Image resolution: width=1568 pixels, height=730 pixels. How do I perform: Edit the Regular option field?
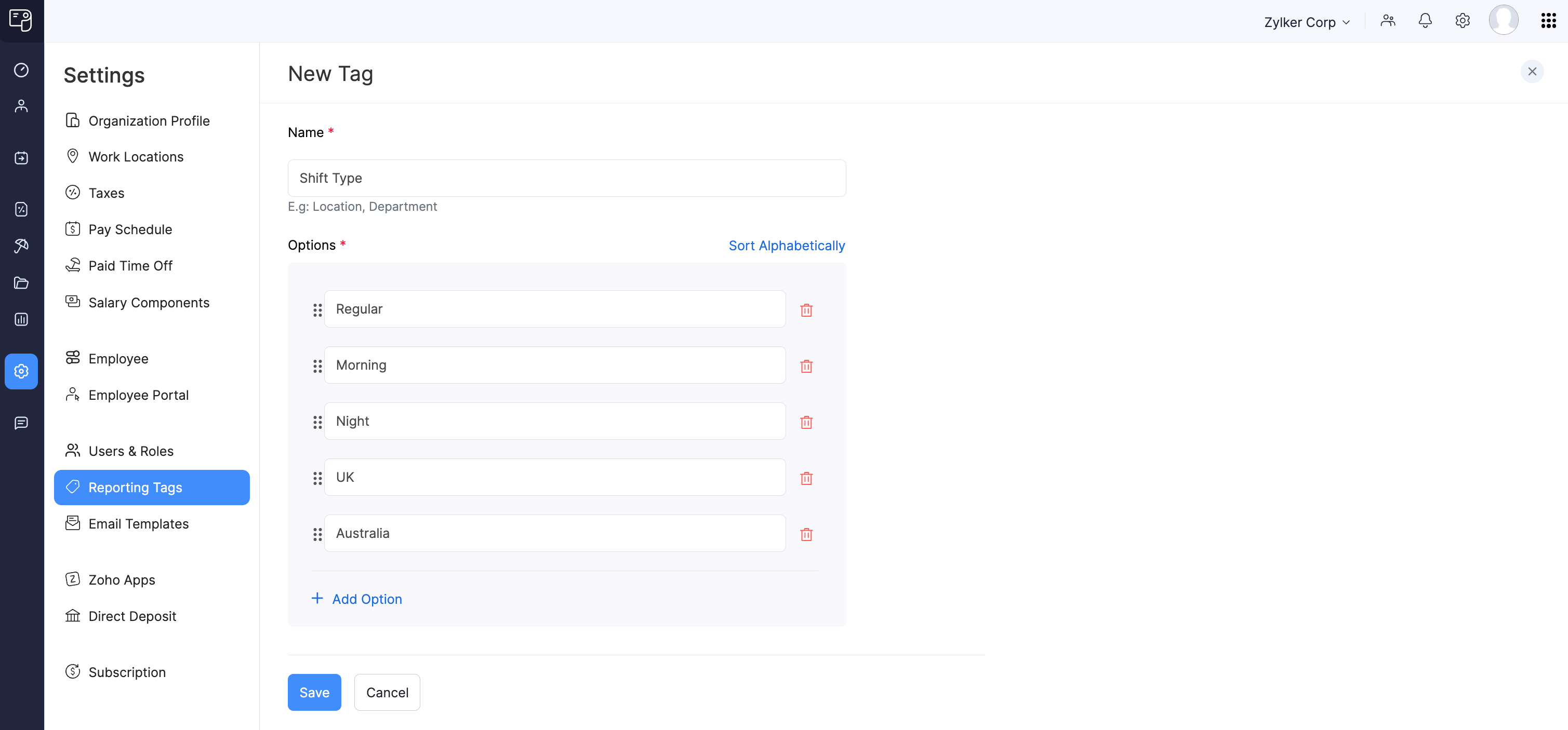[555, 309]
